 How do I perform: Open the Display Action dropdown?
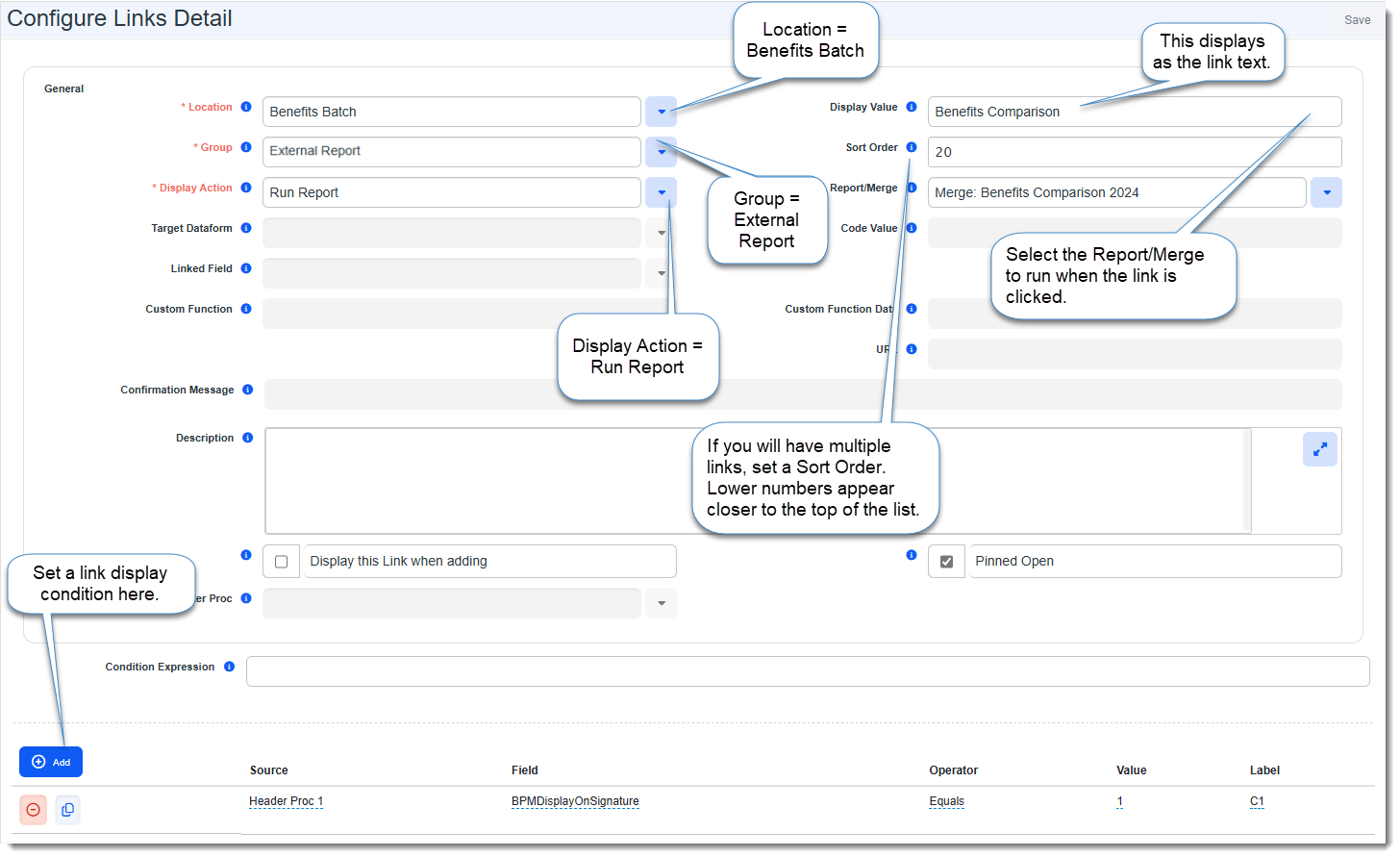tap(662, 192)
